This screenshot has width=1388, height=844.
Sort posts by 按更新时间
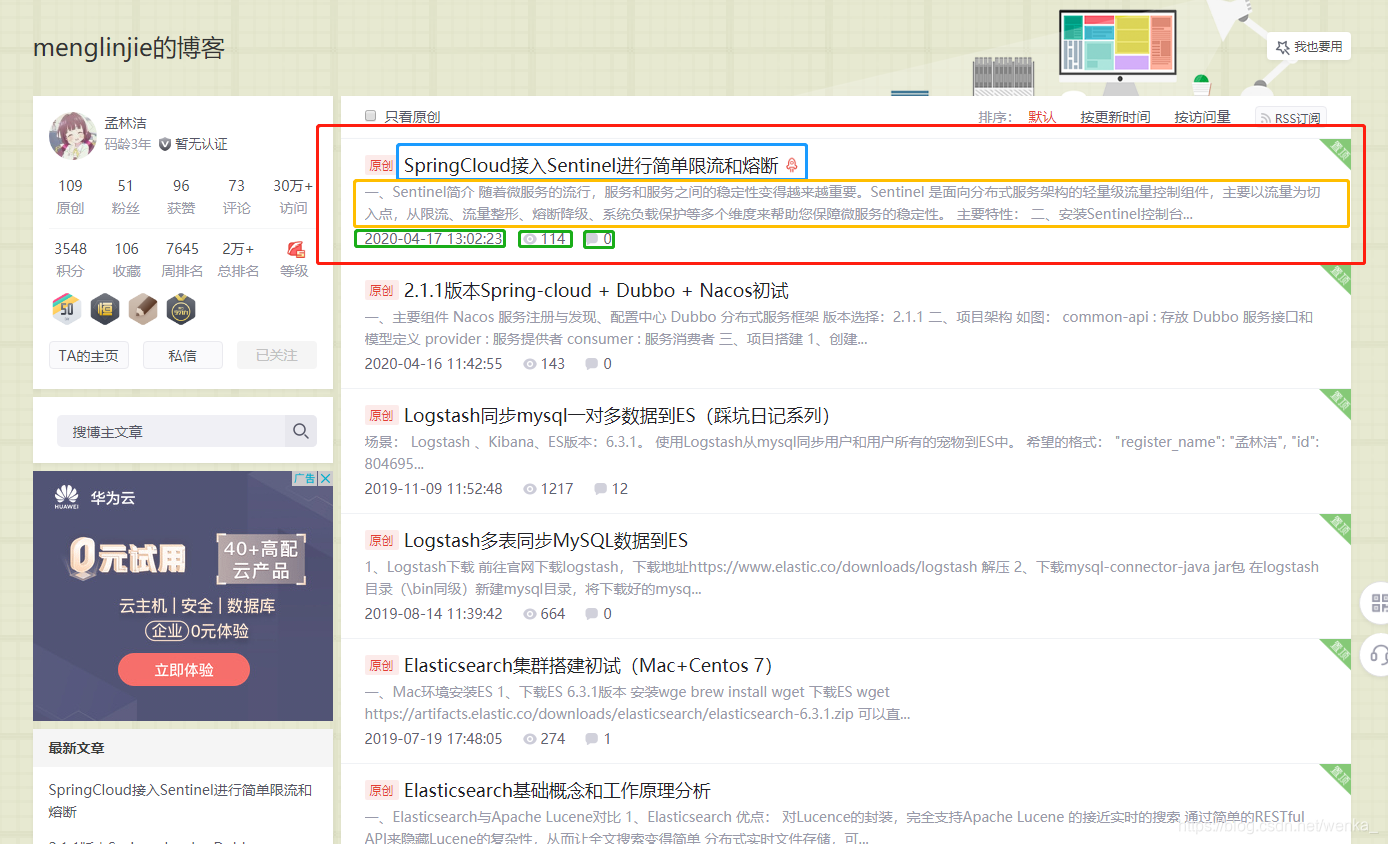(1115, 117)
